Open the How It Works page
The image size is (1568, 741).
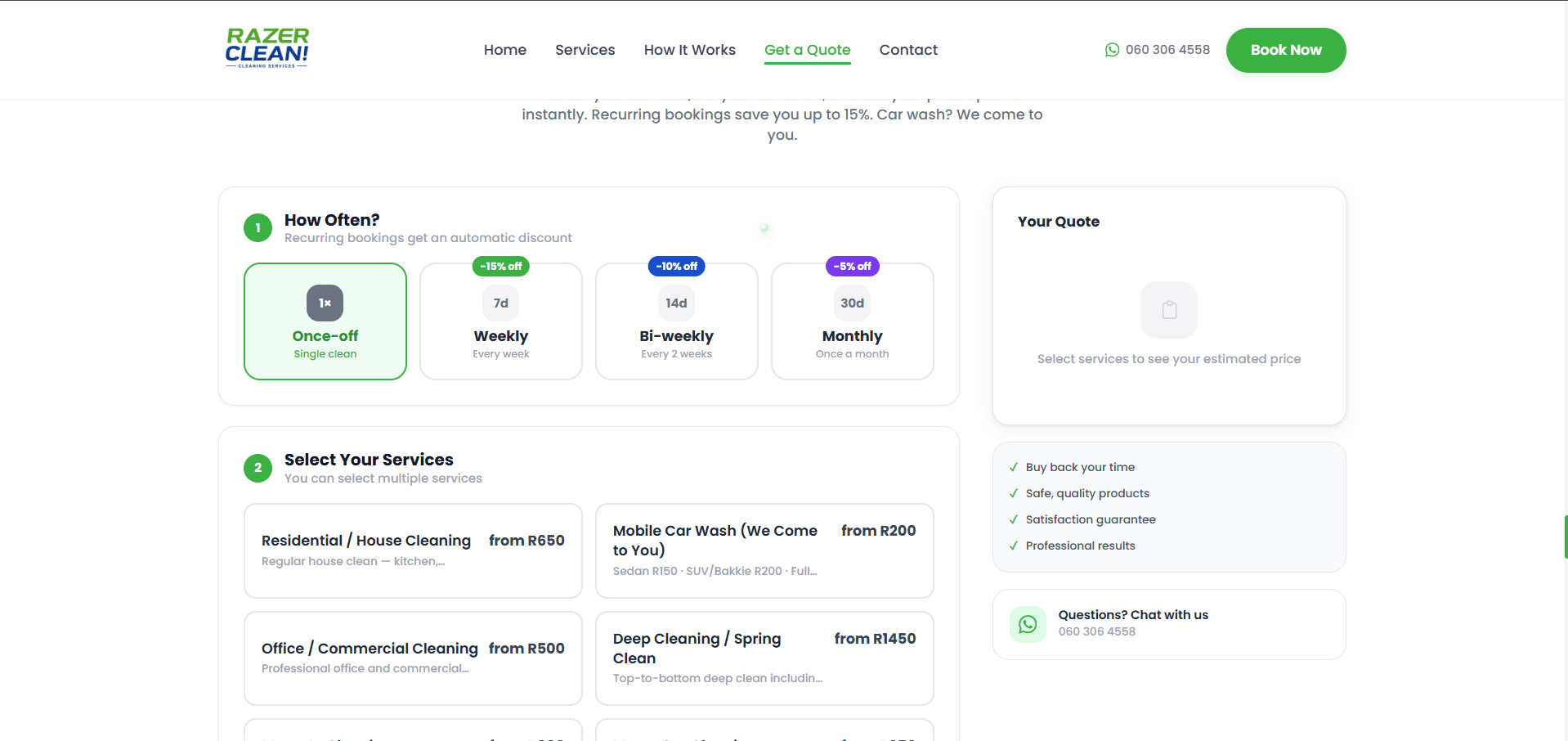click(x=690, y=50)
